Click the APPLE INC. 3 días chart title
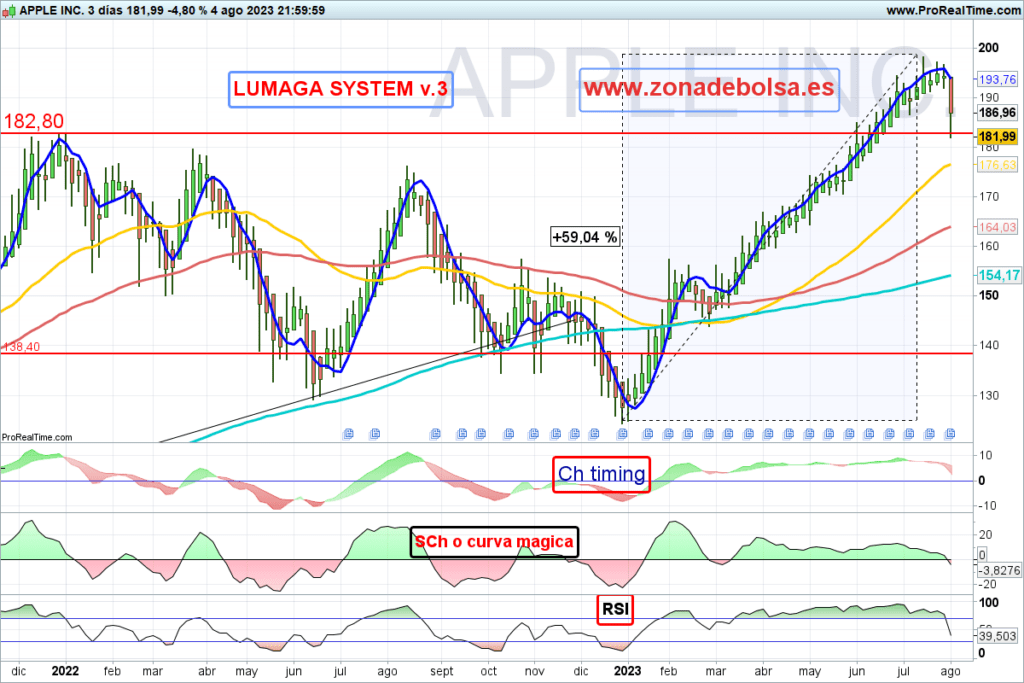Viewport: 1024px width, 683px height. pos(172,10)
